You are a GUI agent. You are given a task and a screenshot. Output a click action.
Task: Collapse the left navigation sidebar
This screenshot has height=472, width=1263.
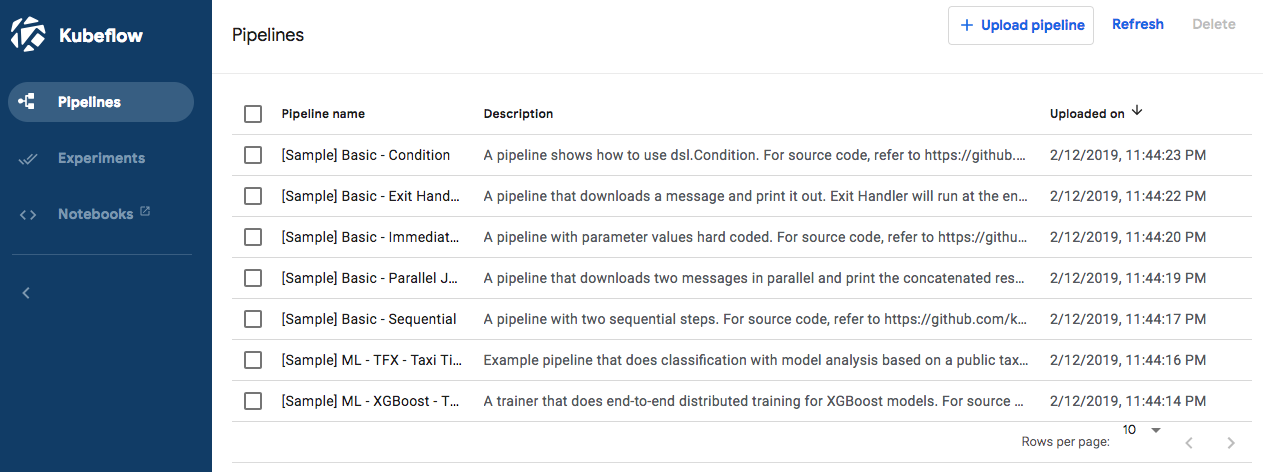(x=27, y=293)
